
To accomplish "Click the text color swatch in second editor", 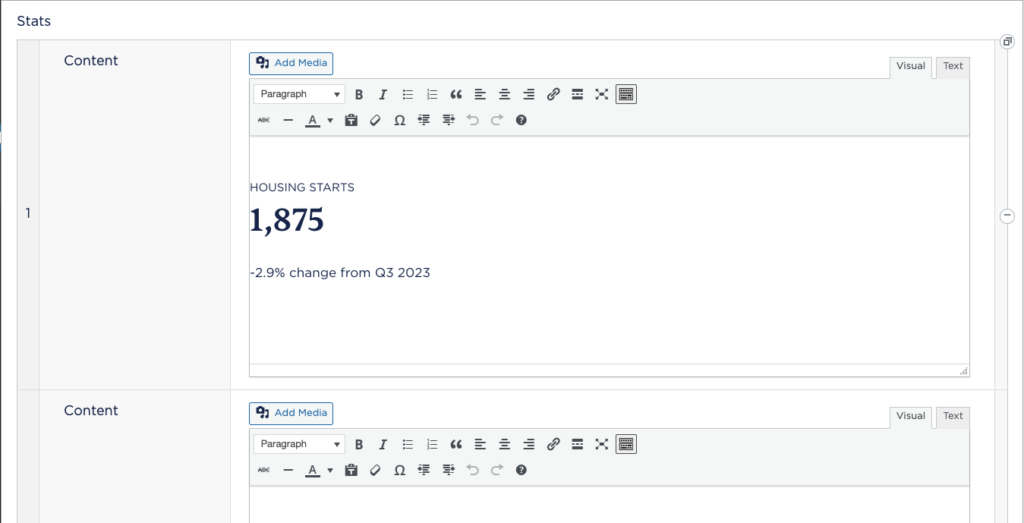I will 312,470.
